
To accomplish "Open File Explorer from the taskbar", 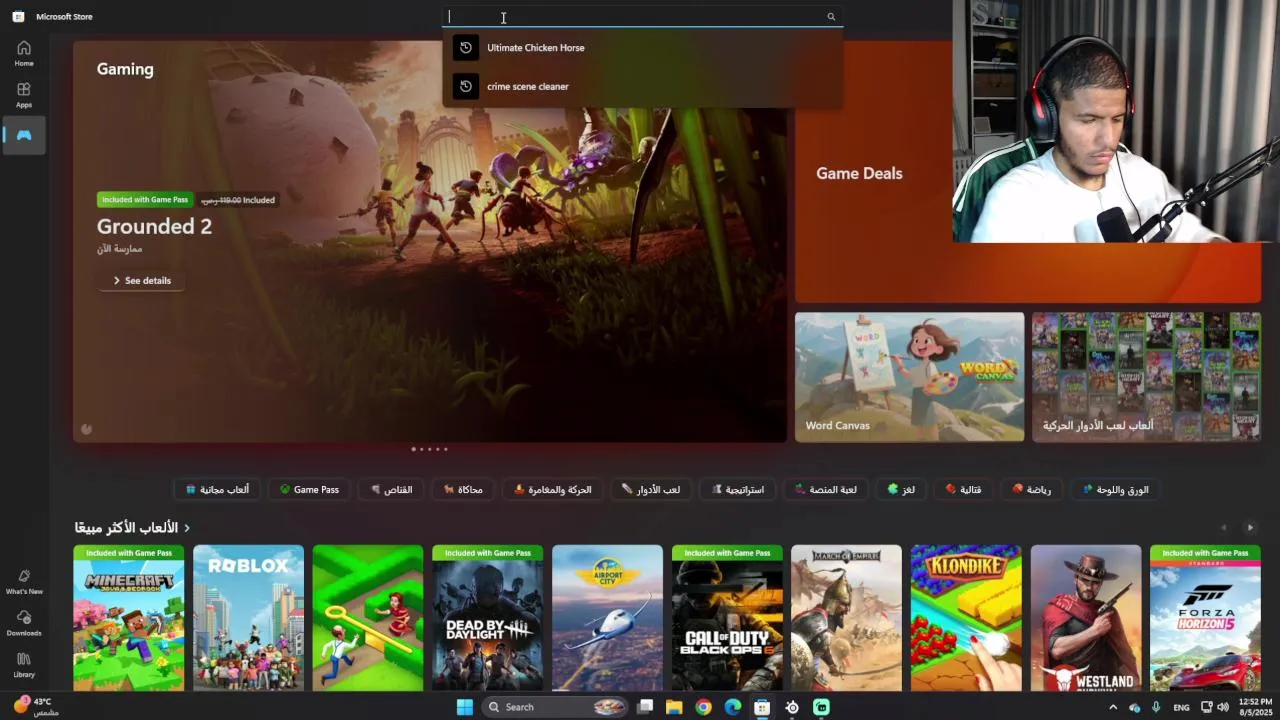I will click(x=674, y=707).
